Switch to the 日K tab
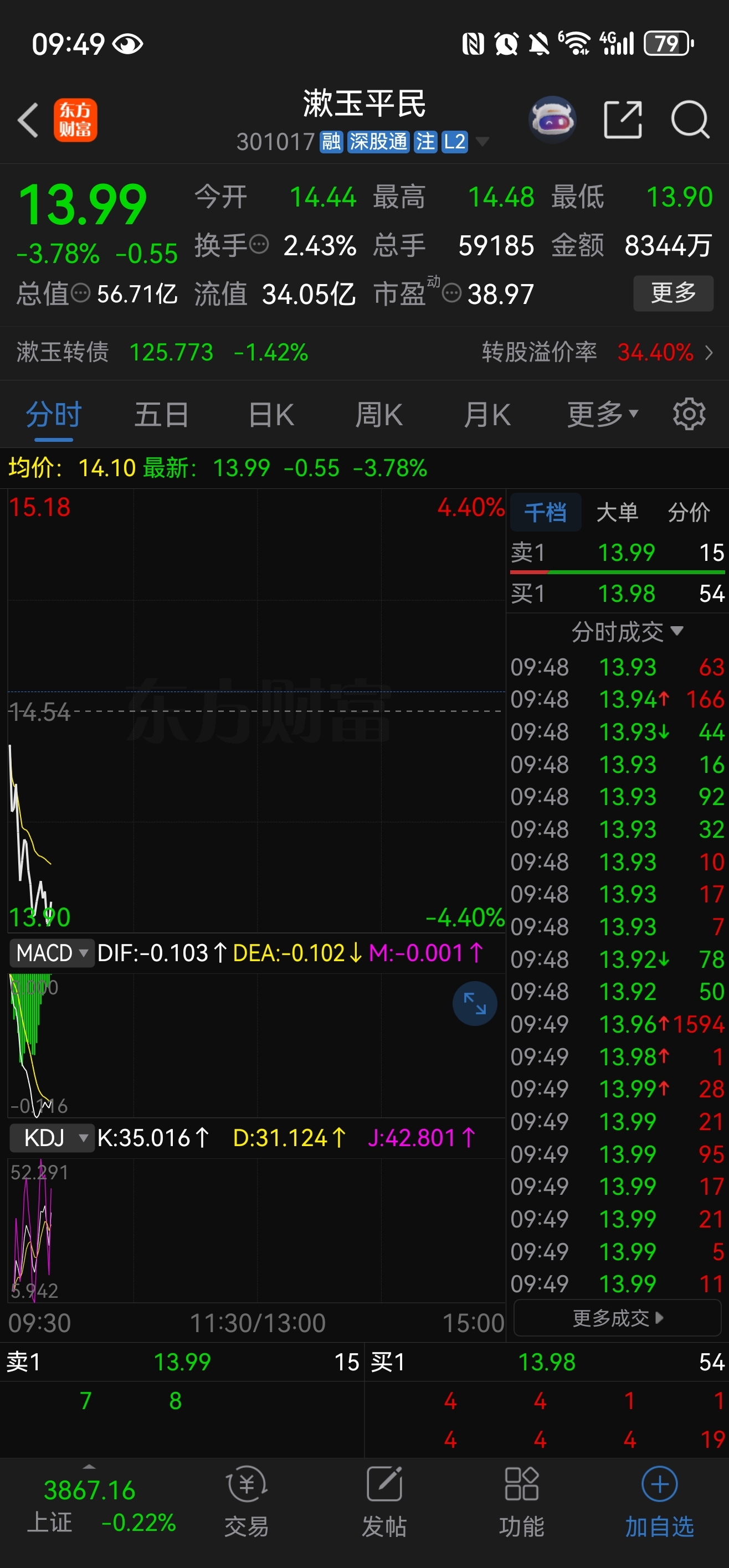The height and width of the screenshot is (1568, 729). coord(271,415)
